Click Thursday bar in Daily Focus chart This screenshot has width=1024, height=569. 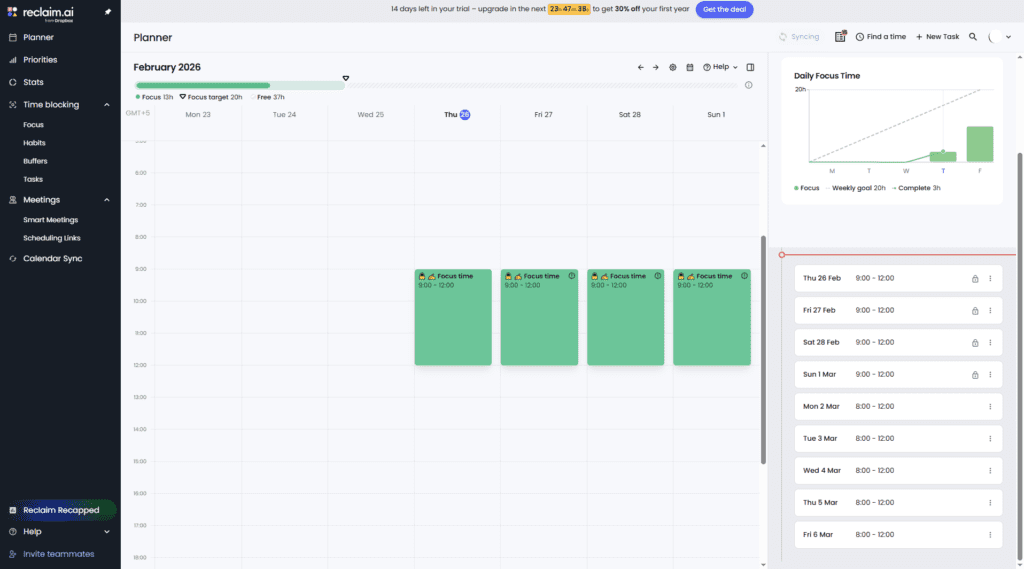tap(943, 157)
